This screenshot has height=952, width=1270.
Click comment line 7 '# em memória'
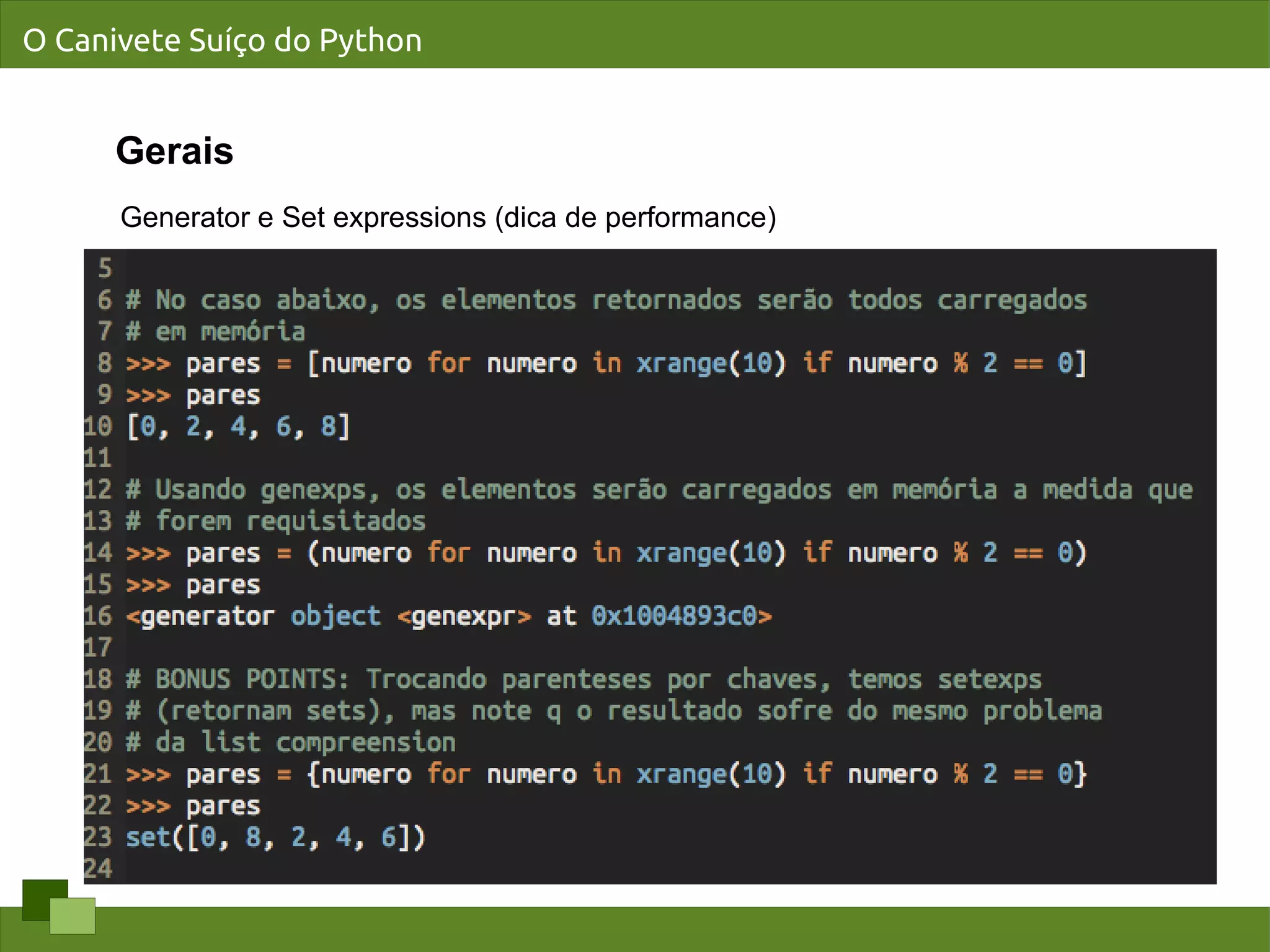tap(215, 331)
